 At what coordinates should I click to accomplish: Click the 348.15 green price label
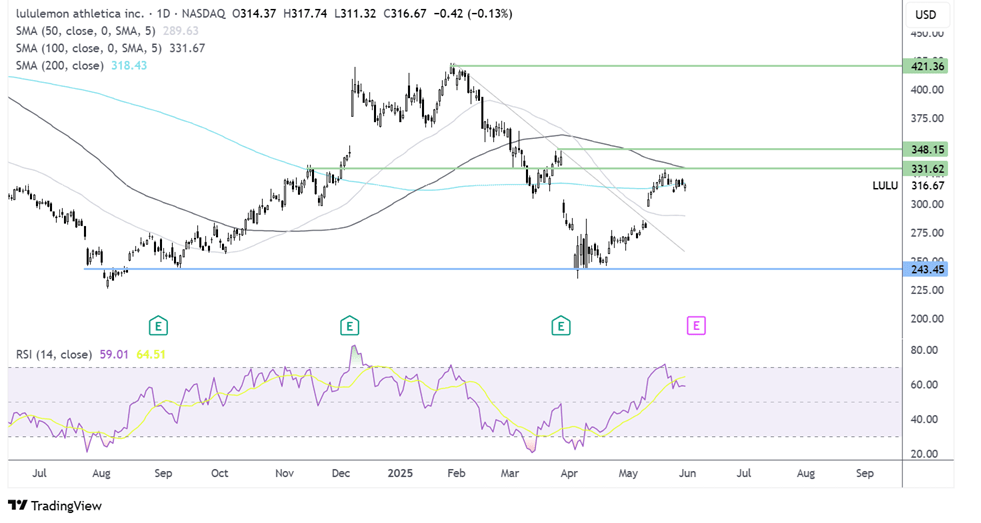tap(927, 150)
